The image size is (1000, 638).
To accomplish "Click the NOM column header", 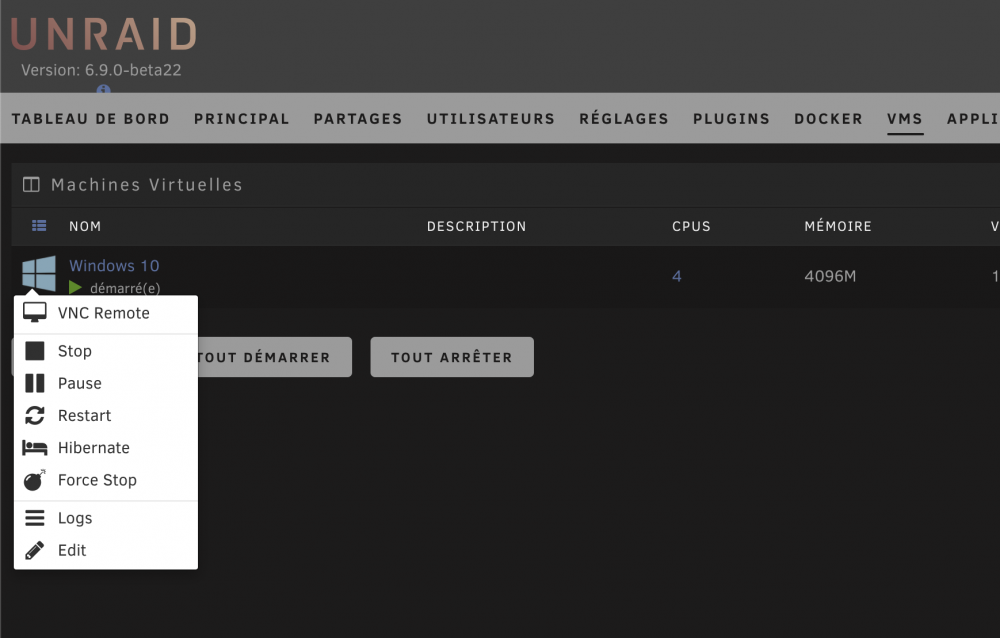I will click(85, 226).
